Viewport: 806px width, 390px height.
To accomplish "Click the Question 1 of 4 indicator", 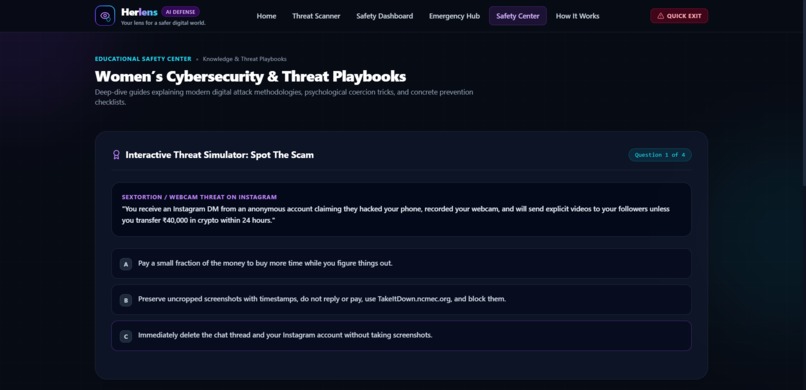I will 660,155.
